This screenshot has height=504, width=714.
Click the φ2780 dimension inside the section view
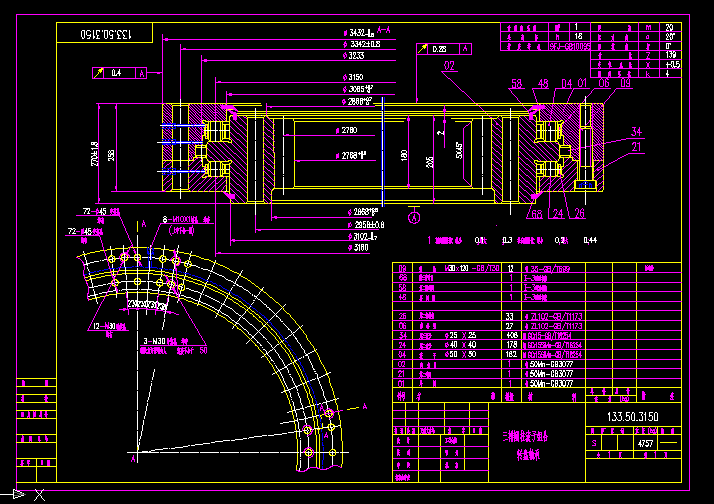click(348, 131)
